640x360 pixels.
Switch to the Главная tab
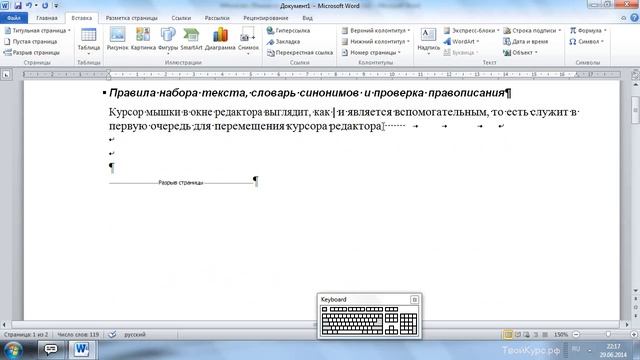pyautogui.click(x=47, y=18)
